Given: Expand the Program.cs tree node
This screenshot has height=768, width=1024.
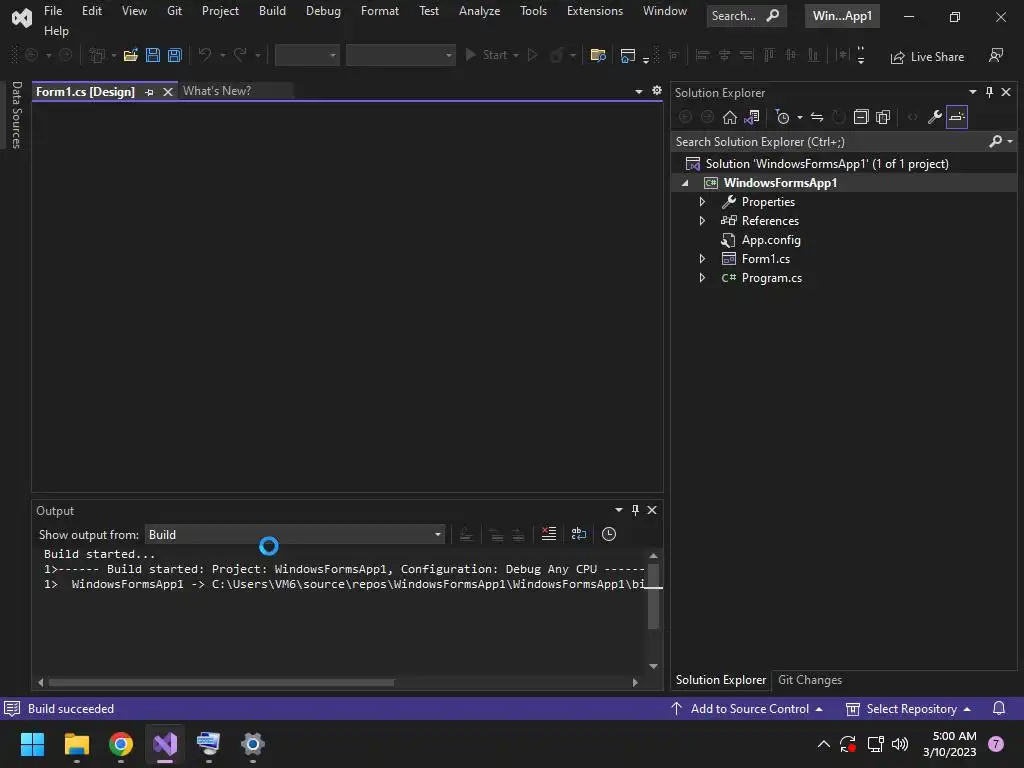Looking at the screenshot, I should [702, 278].
